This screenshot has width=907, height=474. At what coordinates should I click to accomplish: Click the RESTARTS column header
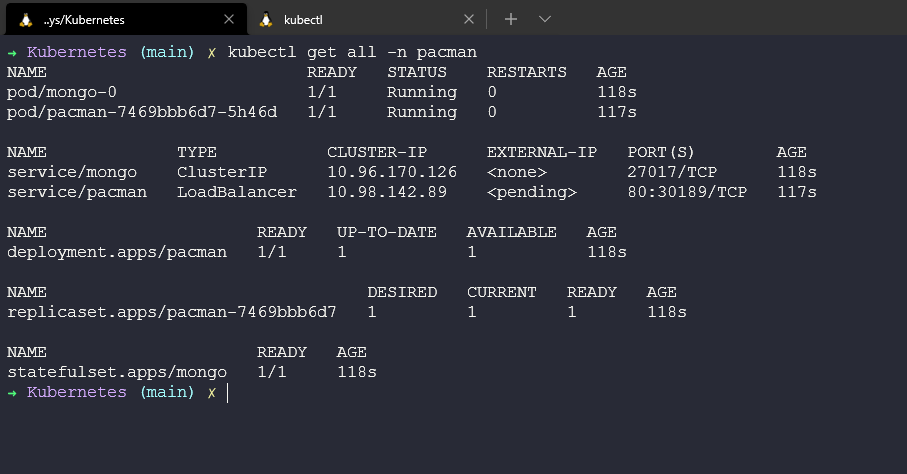(x=527, y=72)
